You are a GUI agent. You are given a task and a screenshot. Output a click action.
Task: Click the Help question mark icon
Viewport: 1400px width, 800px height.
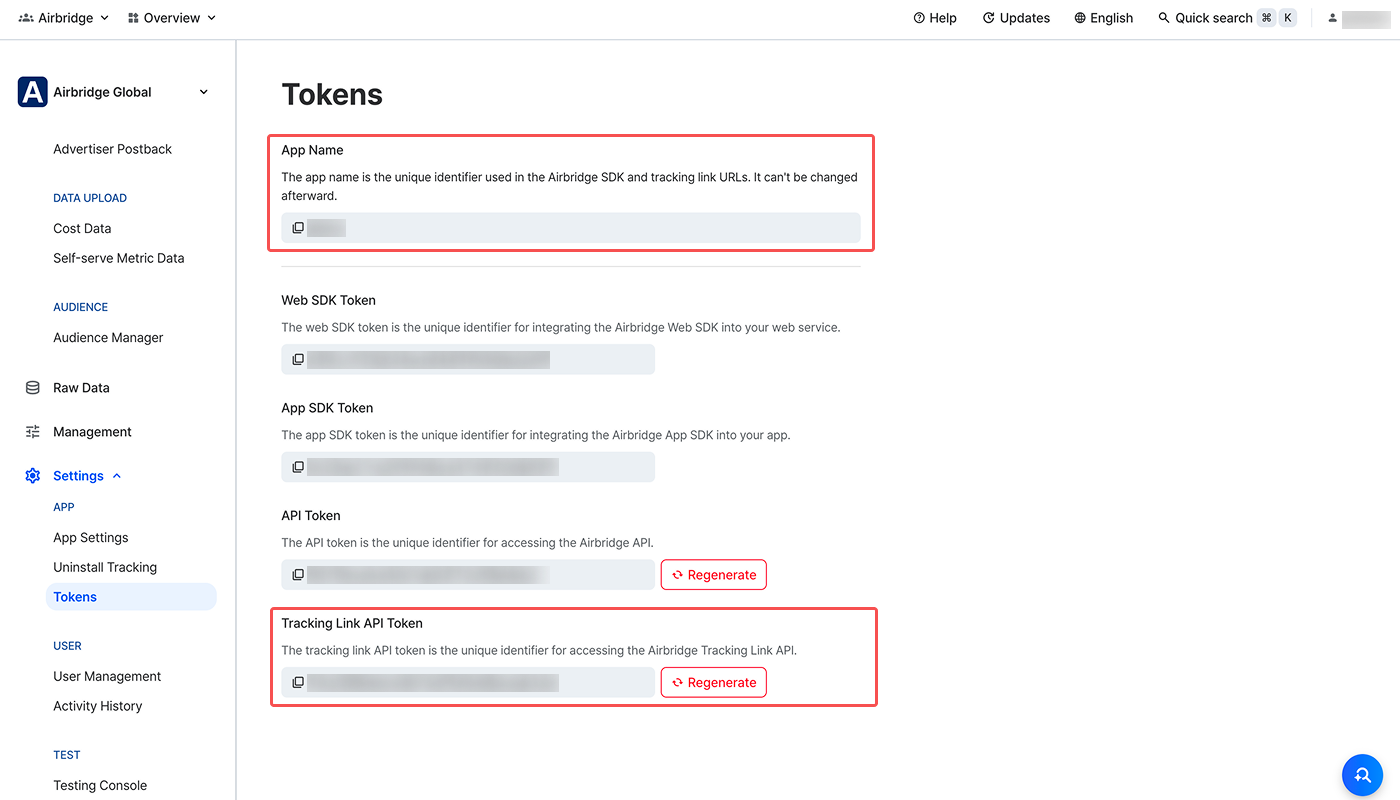pos(919,18)
